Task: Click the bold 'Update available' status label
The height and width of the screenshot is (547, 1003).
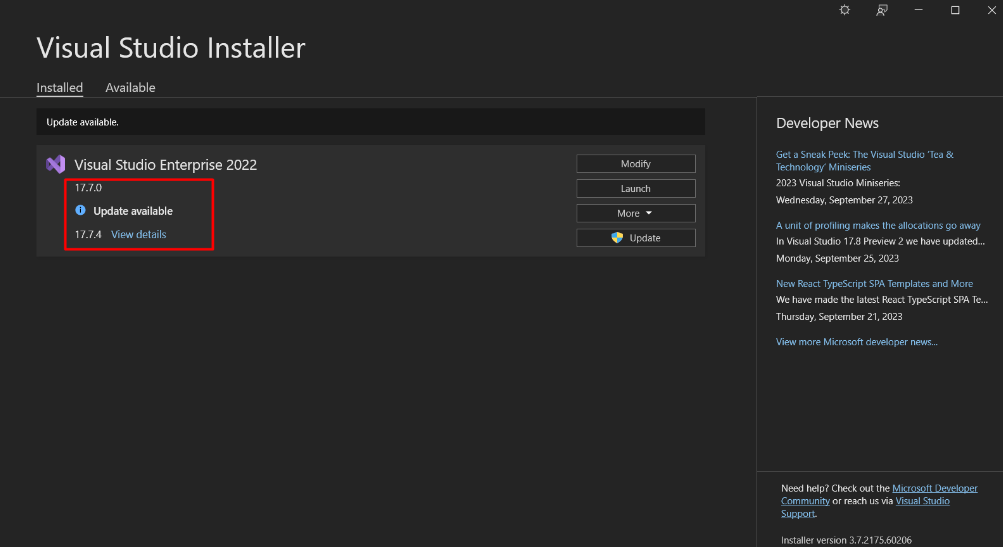Action: 133,210
